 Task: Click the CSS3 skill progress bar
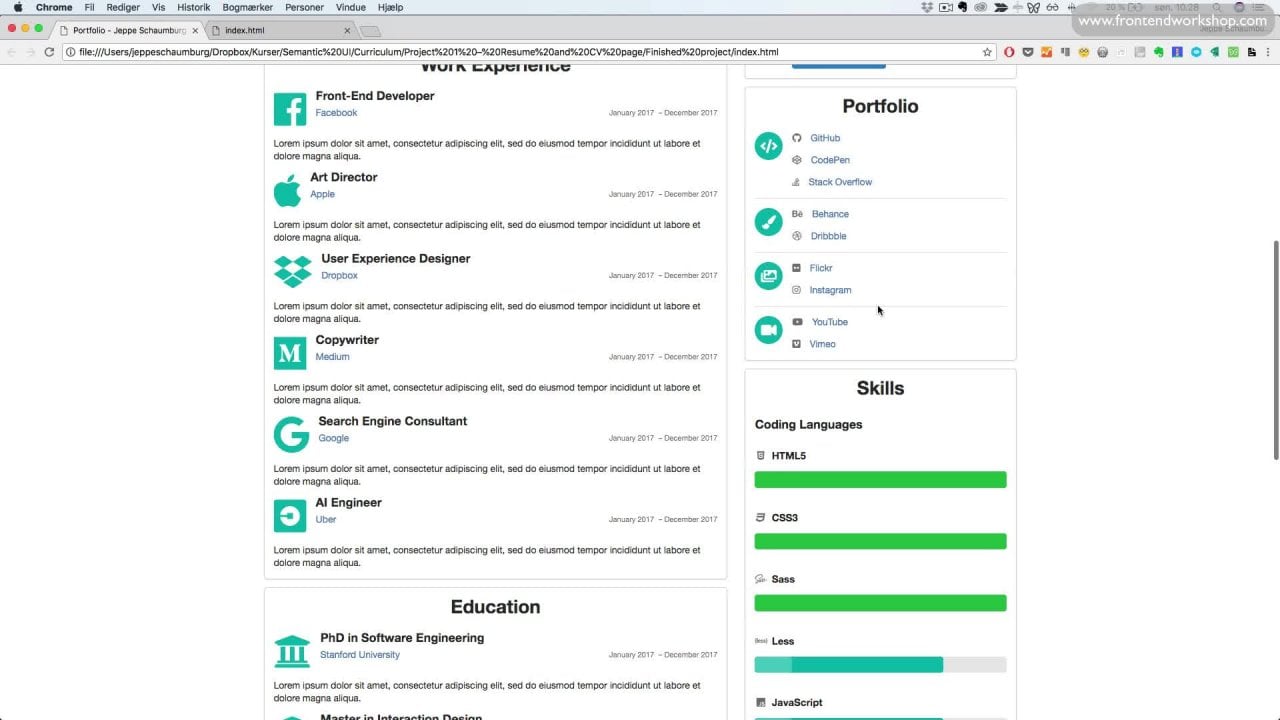[880, 541]
